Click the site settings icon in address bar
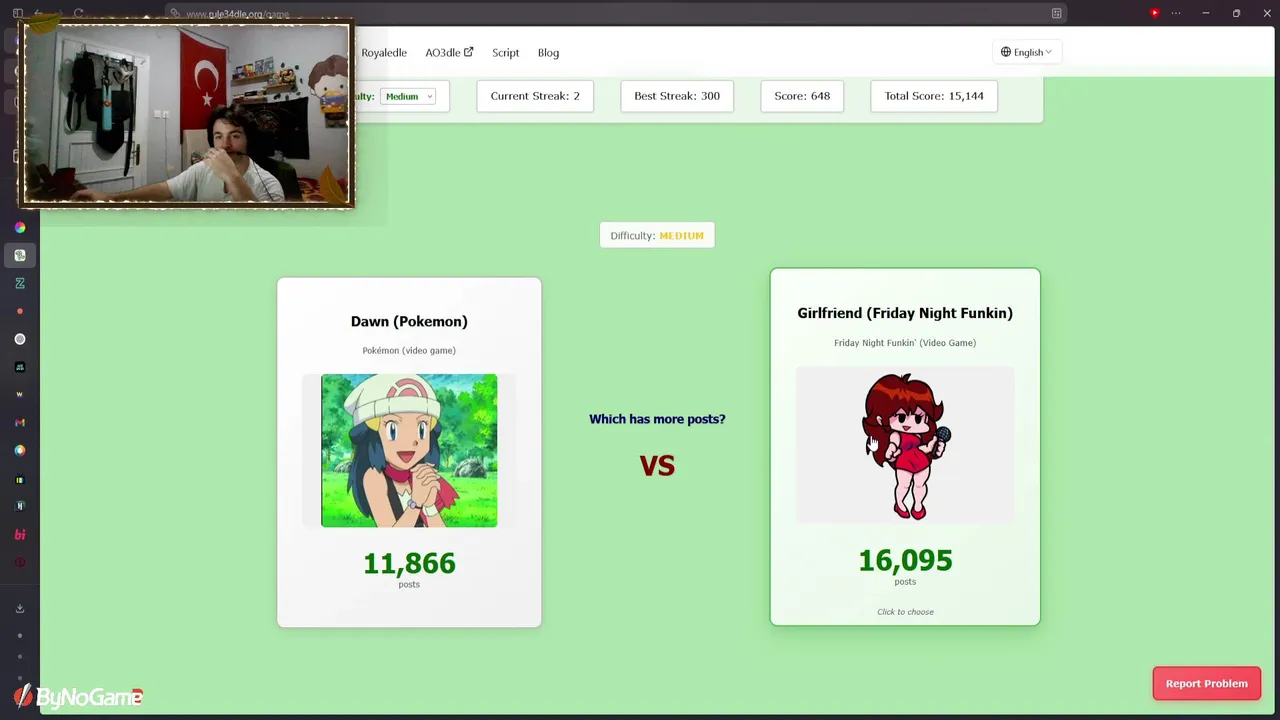Screen dimensions: 1280x720 point(175,14)
